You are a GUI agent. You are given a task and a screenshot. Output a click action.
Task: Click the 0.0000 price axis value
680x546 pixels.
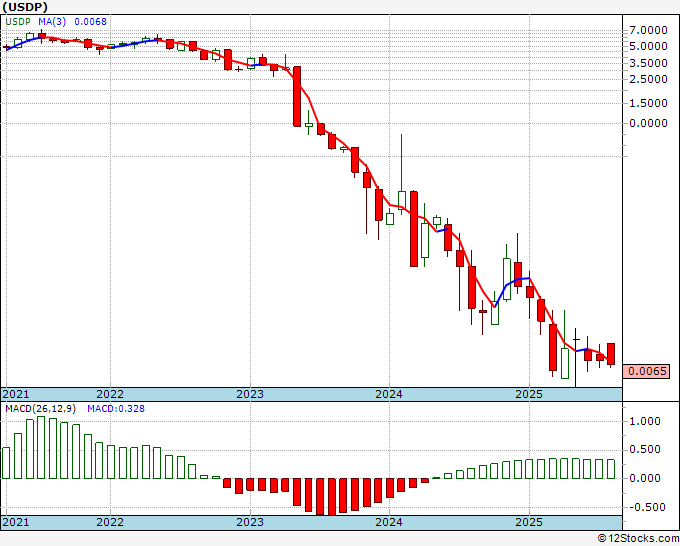coord(648,123)
